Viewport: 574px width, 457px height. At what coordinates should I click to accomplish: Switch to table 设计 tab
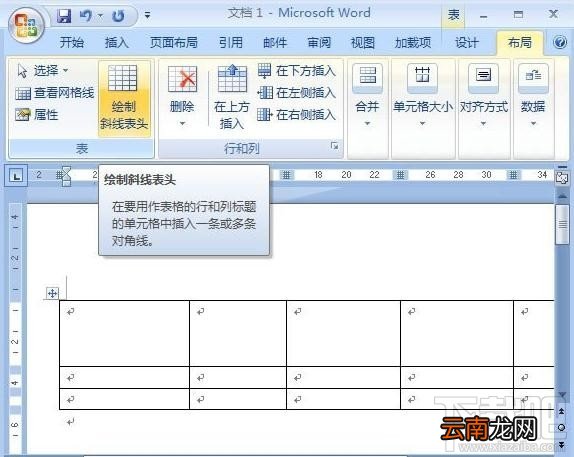tap(467, 42)
